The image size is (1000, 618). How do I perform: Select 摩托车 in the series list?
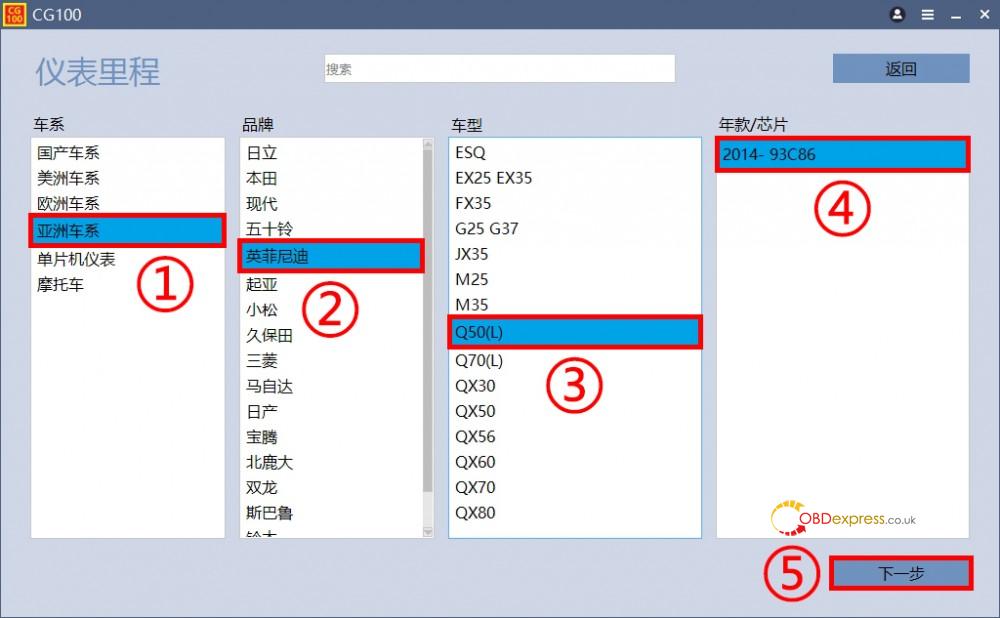[128, 284]
